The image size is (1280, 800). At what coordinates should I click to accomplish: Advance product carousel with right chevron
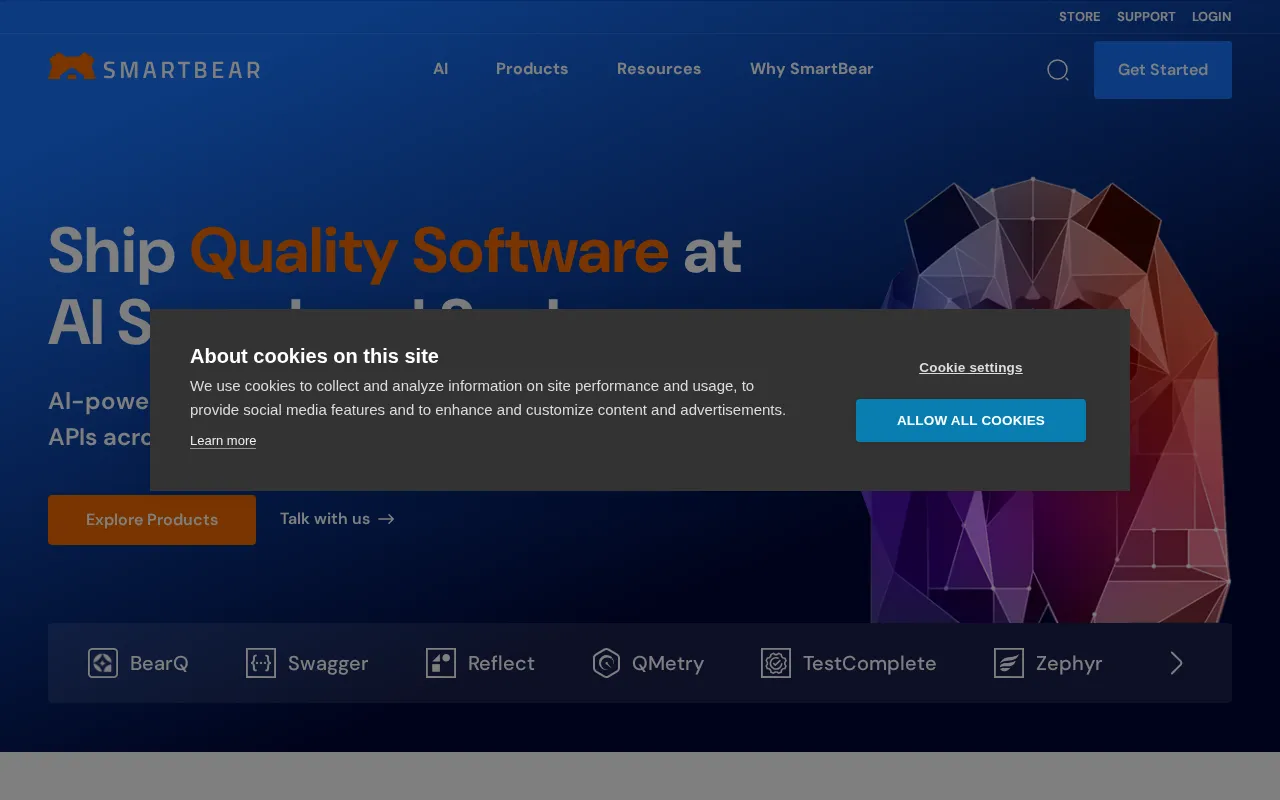[x=1176, y=663]
